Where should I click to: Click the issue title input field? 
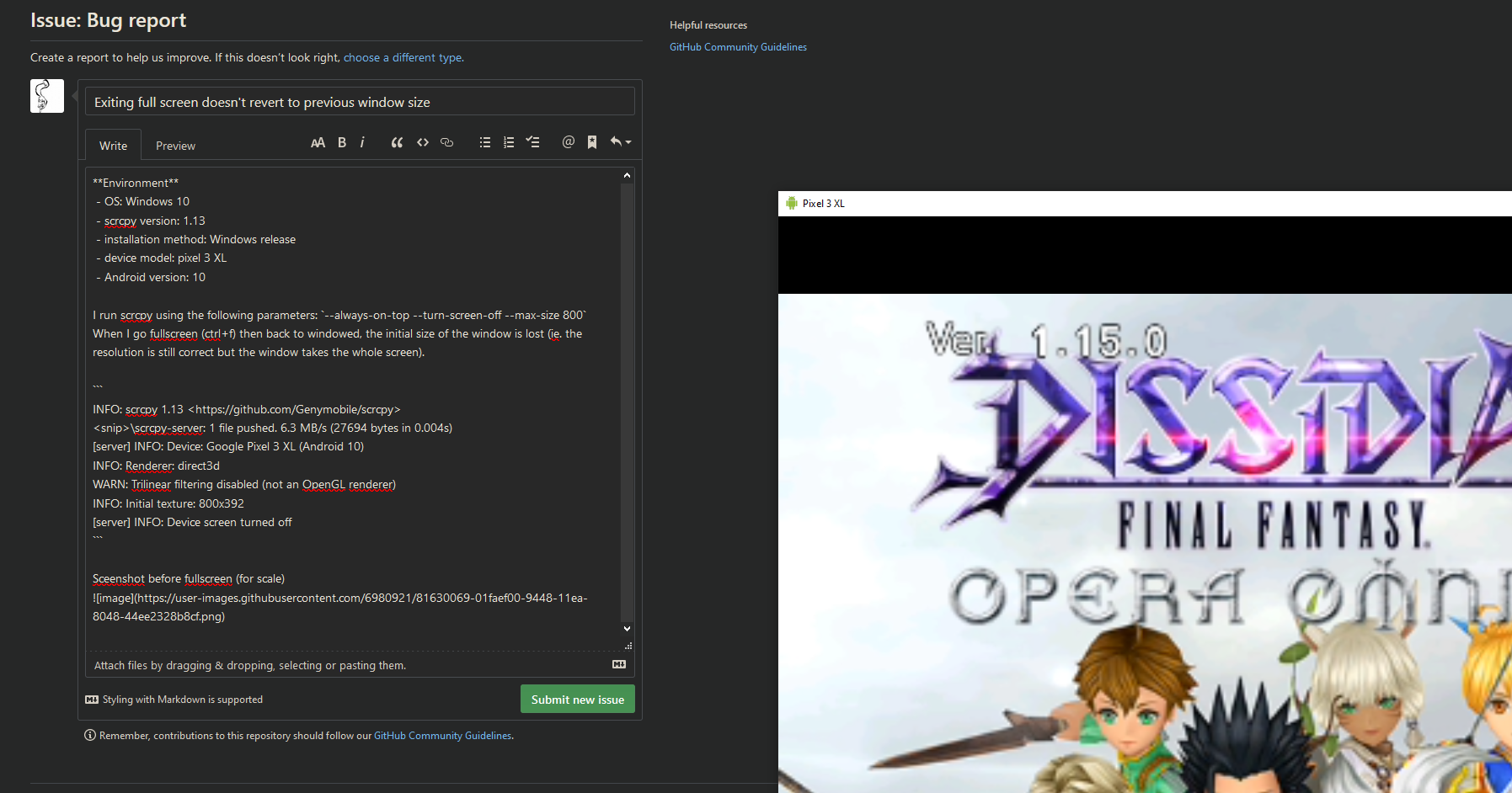[360, 101]
